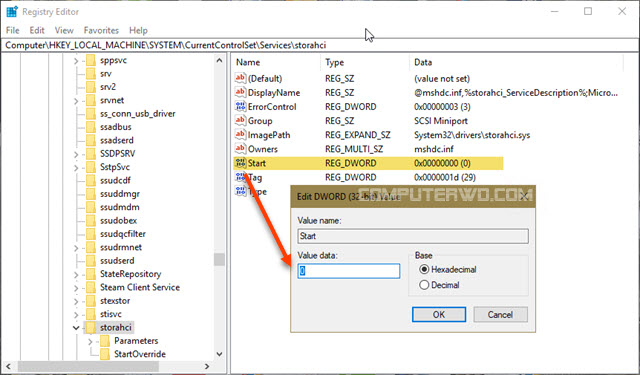Expand the sppsvc tree node

pos(76,61)
